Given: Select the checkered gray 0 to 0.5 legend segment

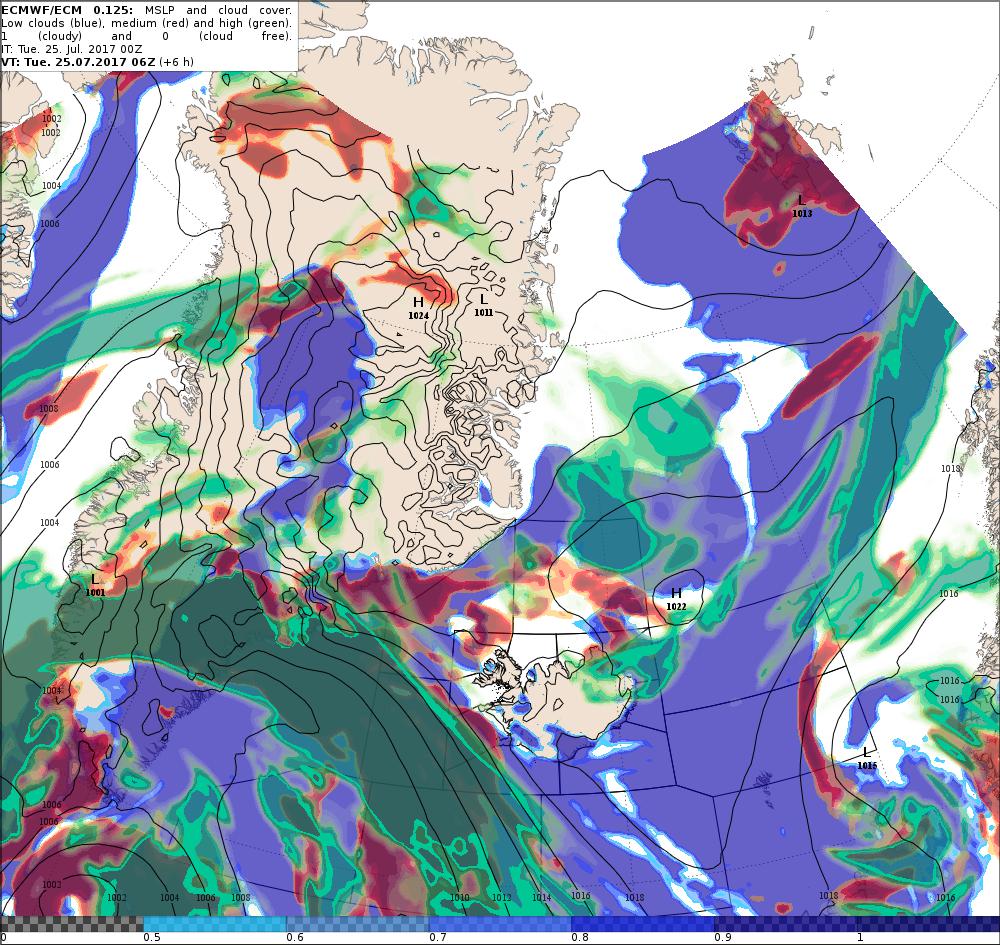Looking at the screenshot, I should 72,924.
